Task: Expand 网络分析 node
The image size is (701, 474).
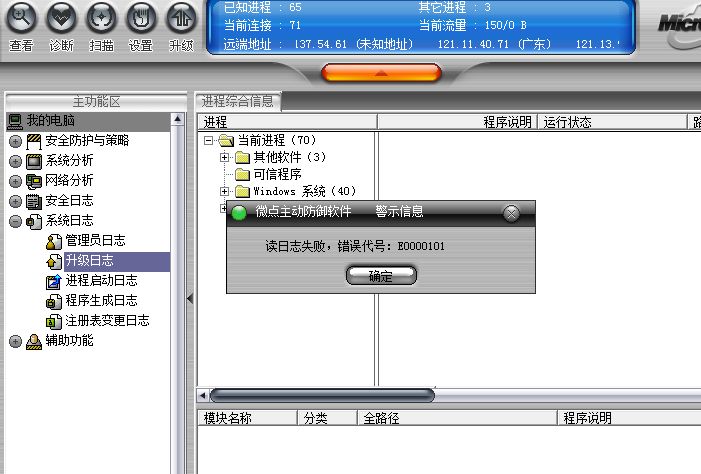Action: pos(15,181)
